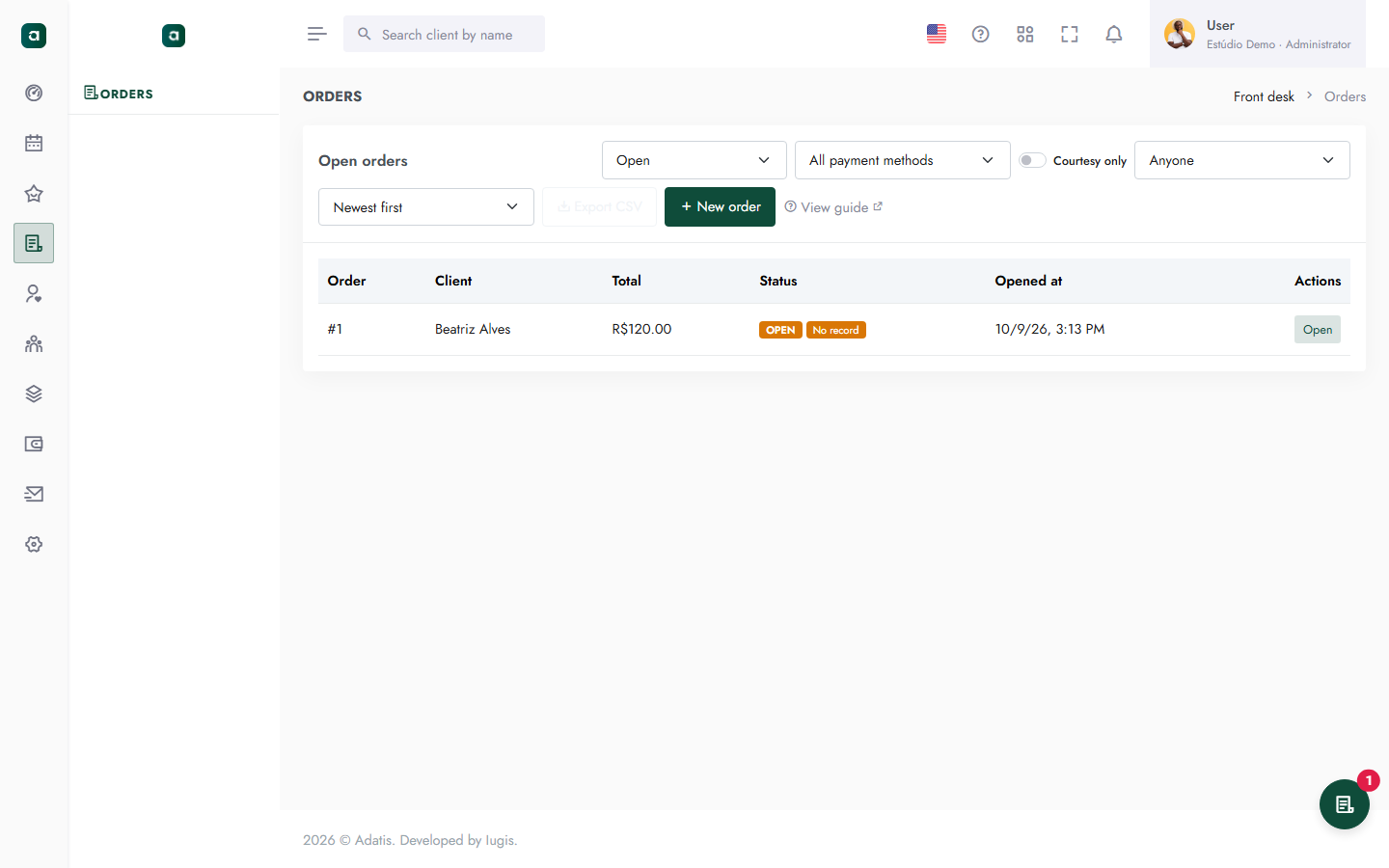Expand the Newest first sort dropdown

click(426, 207)
